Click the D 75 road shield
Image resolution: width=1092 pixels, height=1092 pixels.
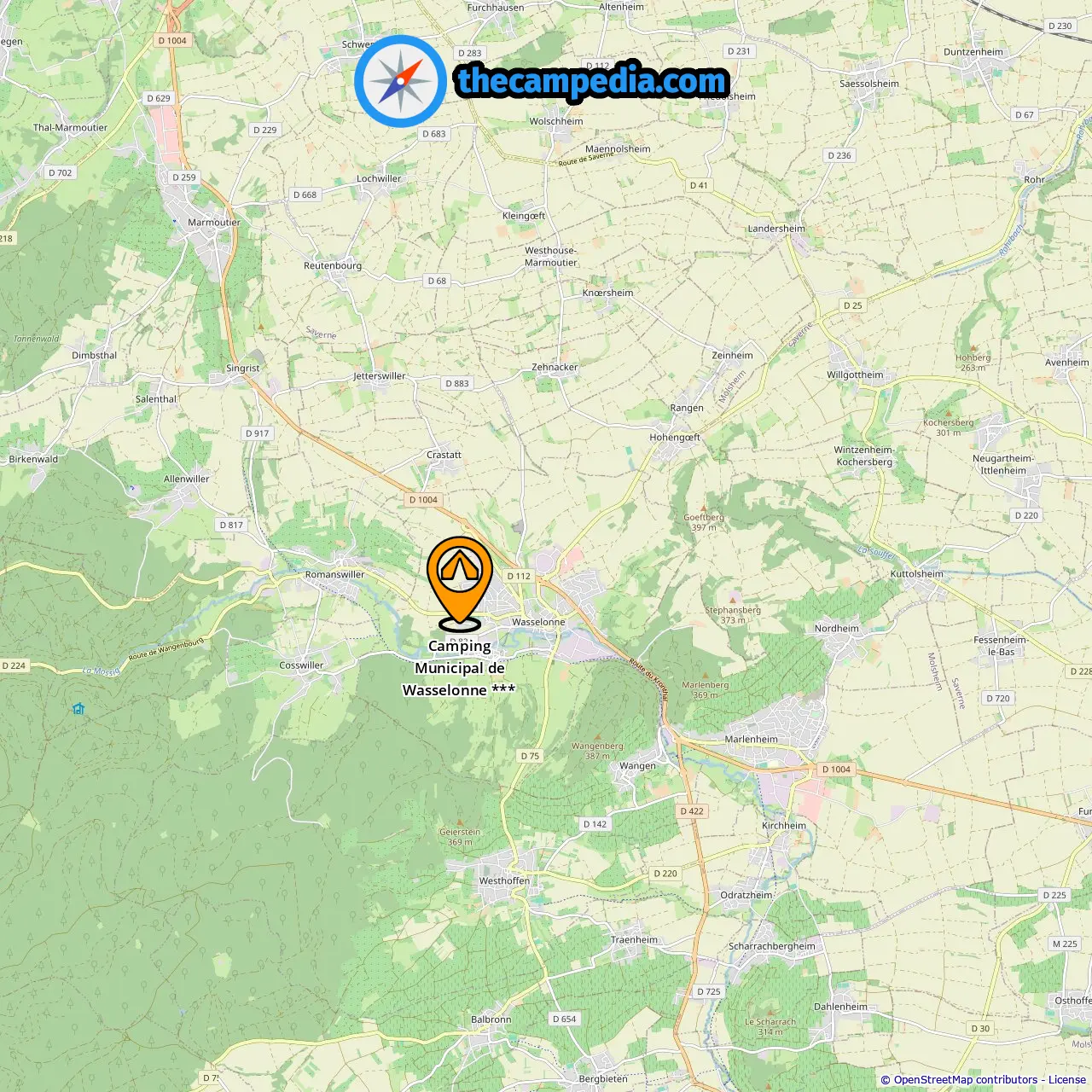click(x=530, y=756)
